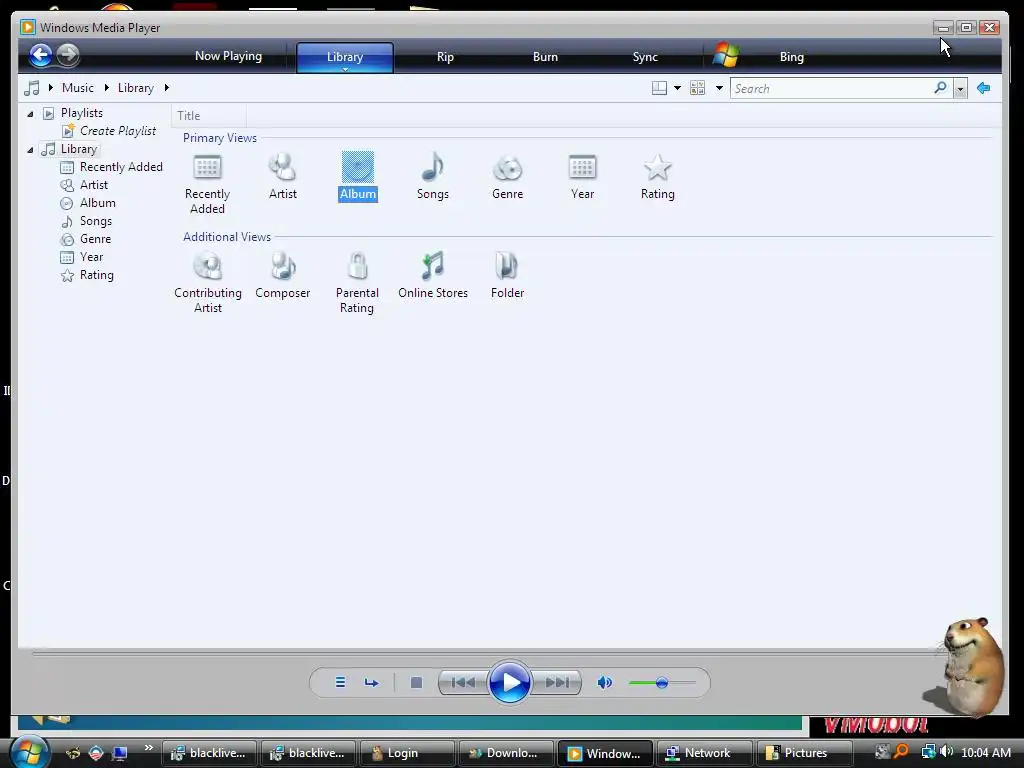Skip to next track

click(x=557, y=682)
